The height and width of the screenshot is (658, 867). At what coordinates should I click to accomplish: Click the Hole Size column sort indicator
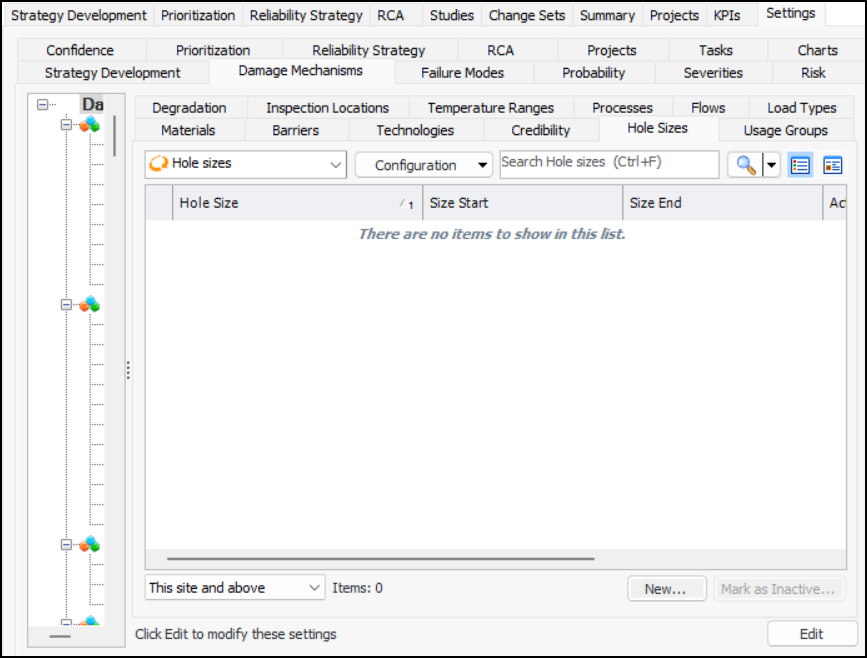[x=406, y=204]
